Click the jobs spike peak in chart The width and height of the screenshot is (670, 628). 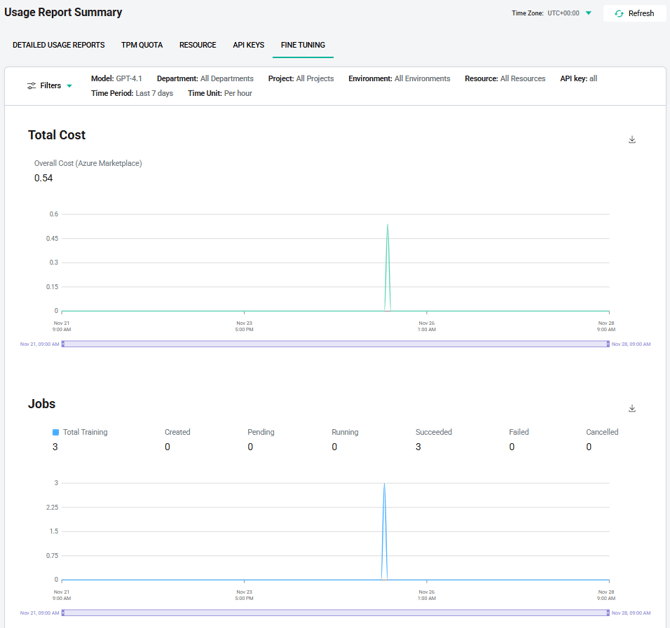pyautogui.click(x=384, y=484)
